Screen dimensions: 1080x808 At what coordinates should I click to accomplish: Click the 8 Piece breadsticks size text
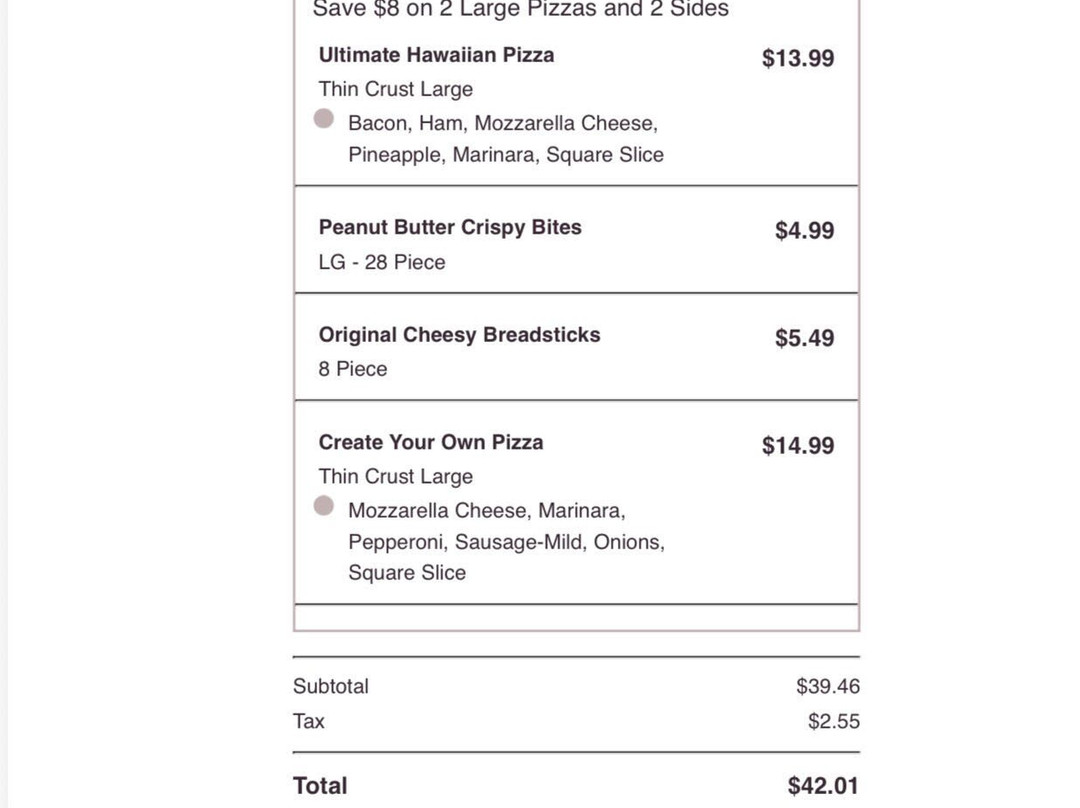pyautogui.click(x=353, y=369)
